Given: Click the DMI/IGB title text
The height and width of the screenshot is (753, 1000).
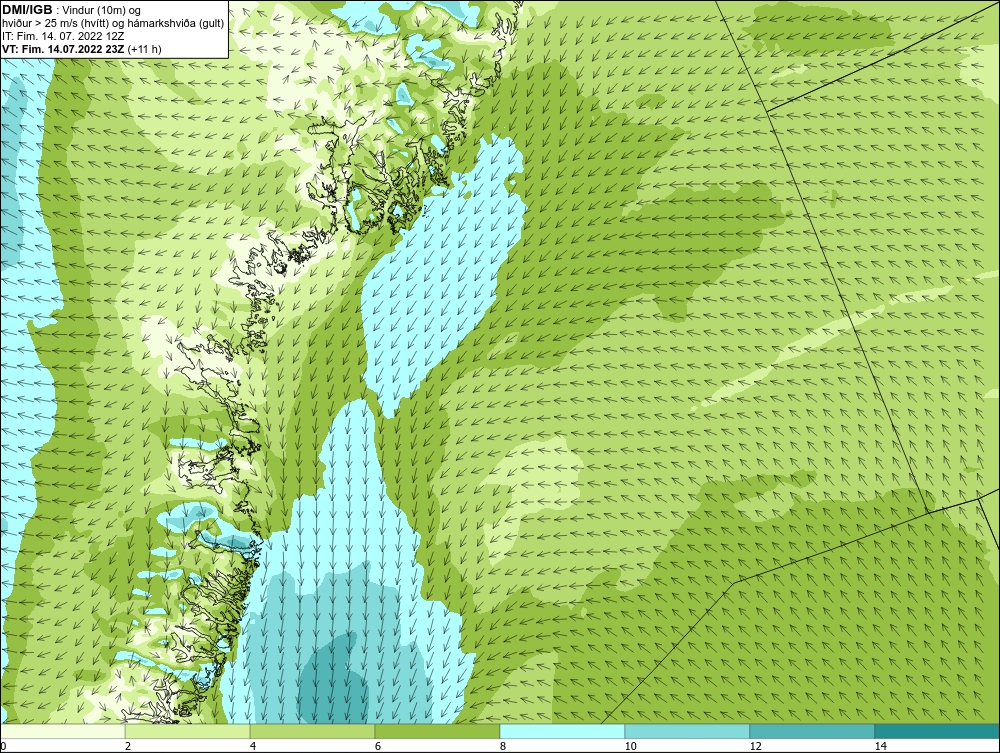Looking at the screenshot, I should 27,10.
